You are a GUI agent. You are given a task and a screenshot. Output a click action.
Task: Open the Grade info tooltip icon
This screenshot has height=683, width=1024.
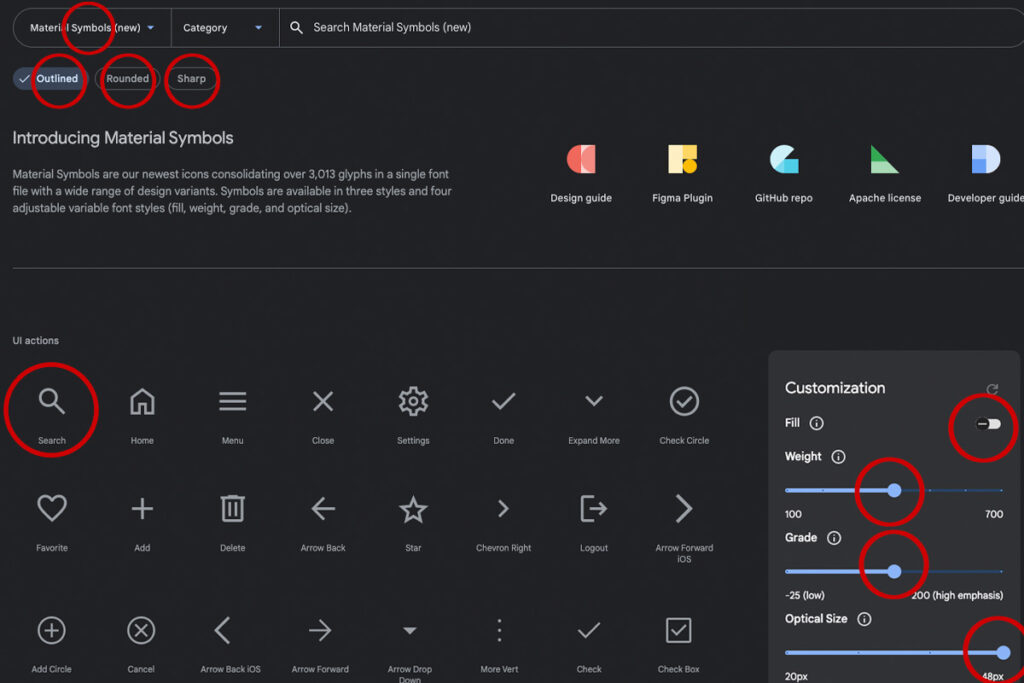pos(834,537)
